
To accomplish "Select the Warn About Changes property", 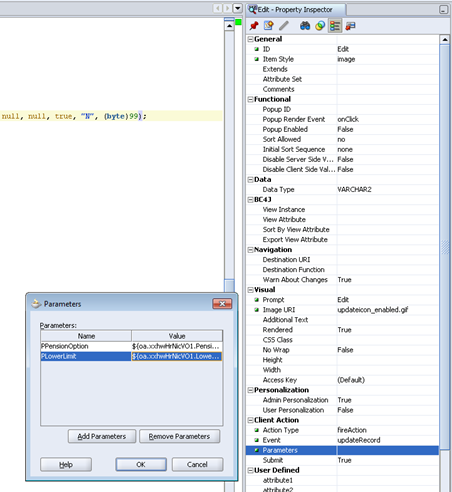I will click(295, 280).
